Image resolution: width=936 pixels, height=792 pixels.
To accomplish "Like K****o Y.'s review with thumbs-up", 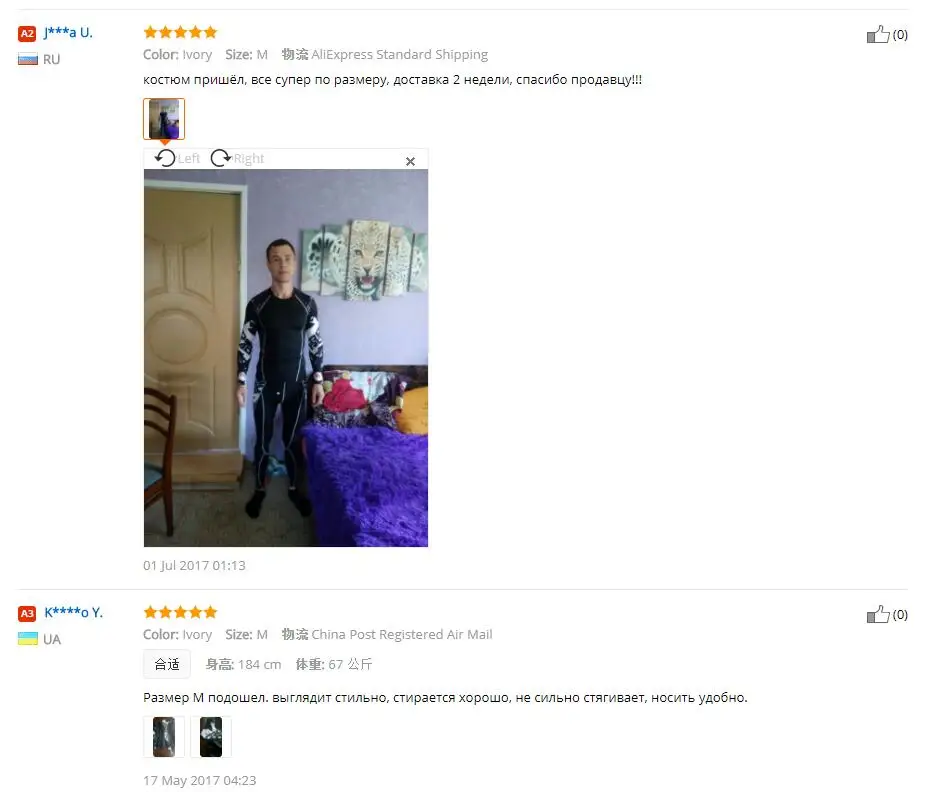I will [x=878, y=614].
